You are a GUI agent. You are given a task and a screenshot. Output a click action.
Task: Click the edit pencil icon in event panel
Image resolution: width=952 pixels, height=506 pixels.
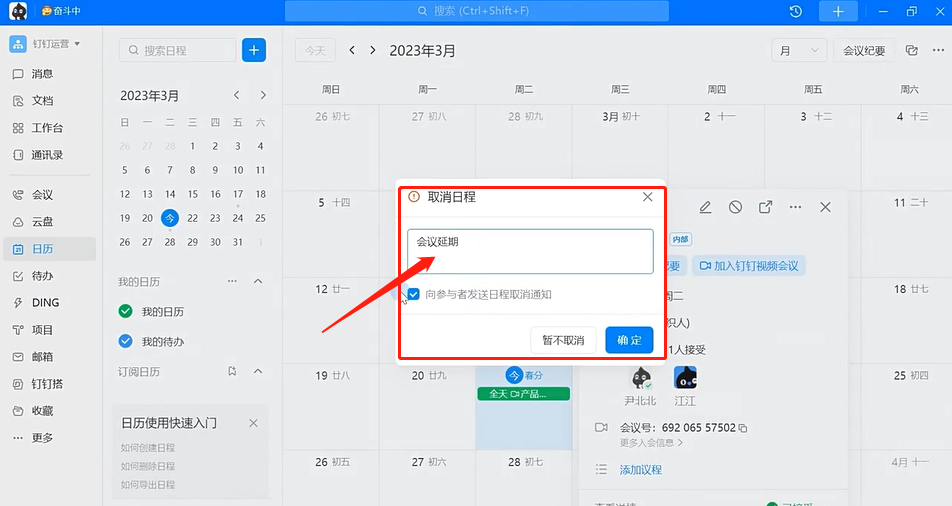coord(705,207)
